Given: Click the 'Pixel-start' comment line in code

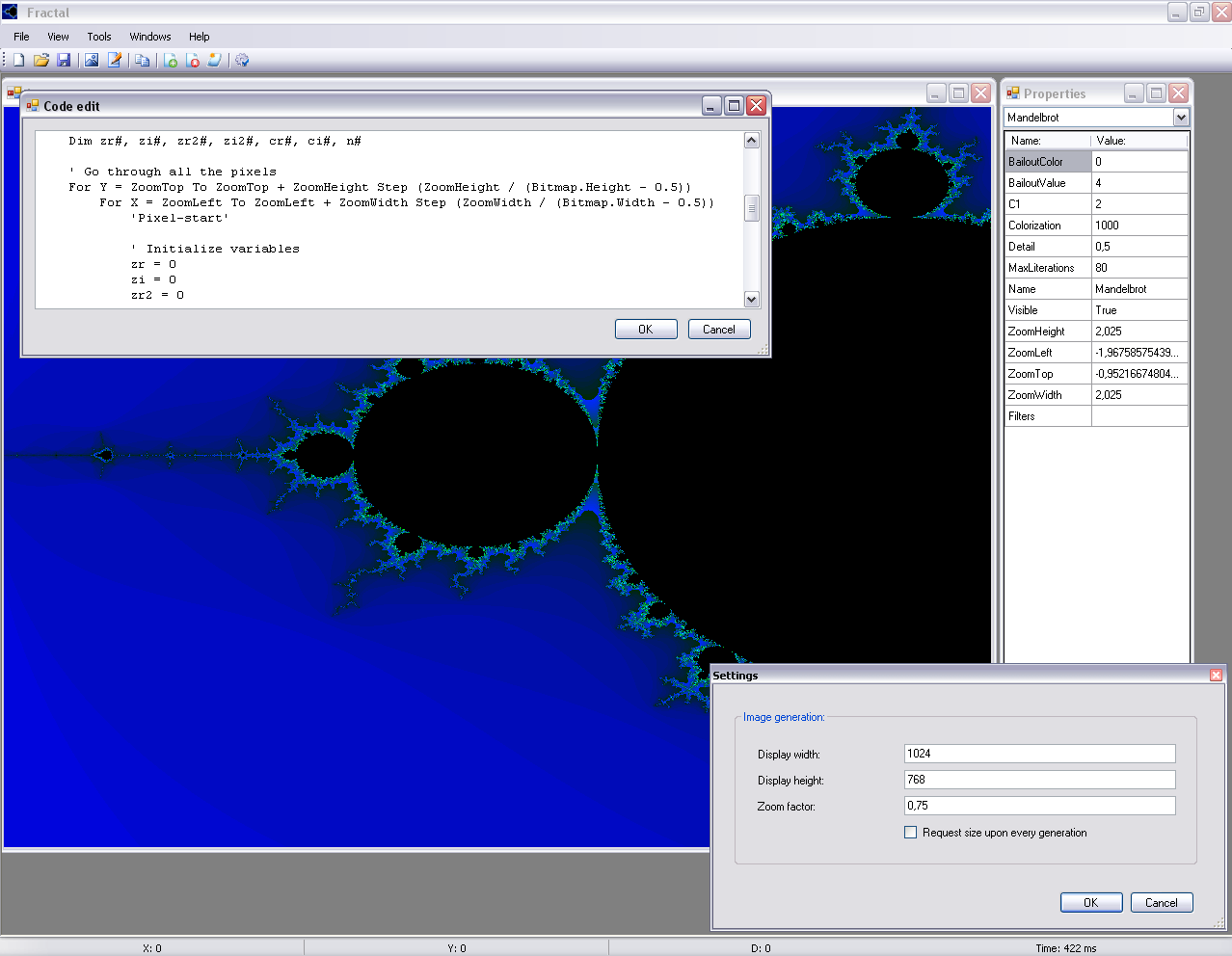Looking at the screenshot, I should coord(180,218).
